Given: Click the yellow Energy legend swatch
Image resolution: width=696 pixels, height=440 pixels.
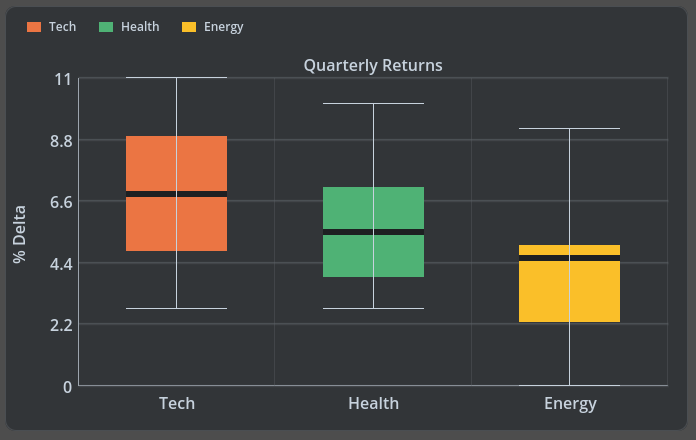Looking at the screenshot, I should pos(189,27).
